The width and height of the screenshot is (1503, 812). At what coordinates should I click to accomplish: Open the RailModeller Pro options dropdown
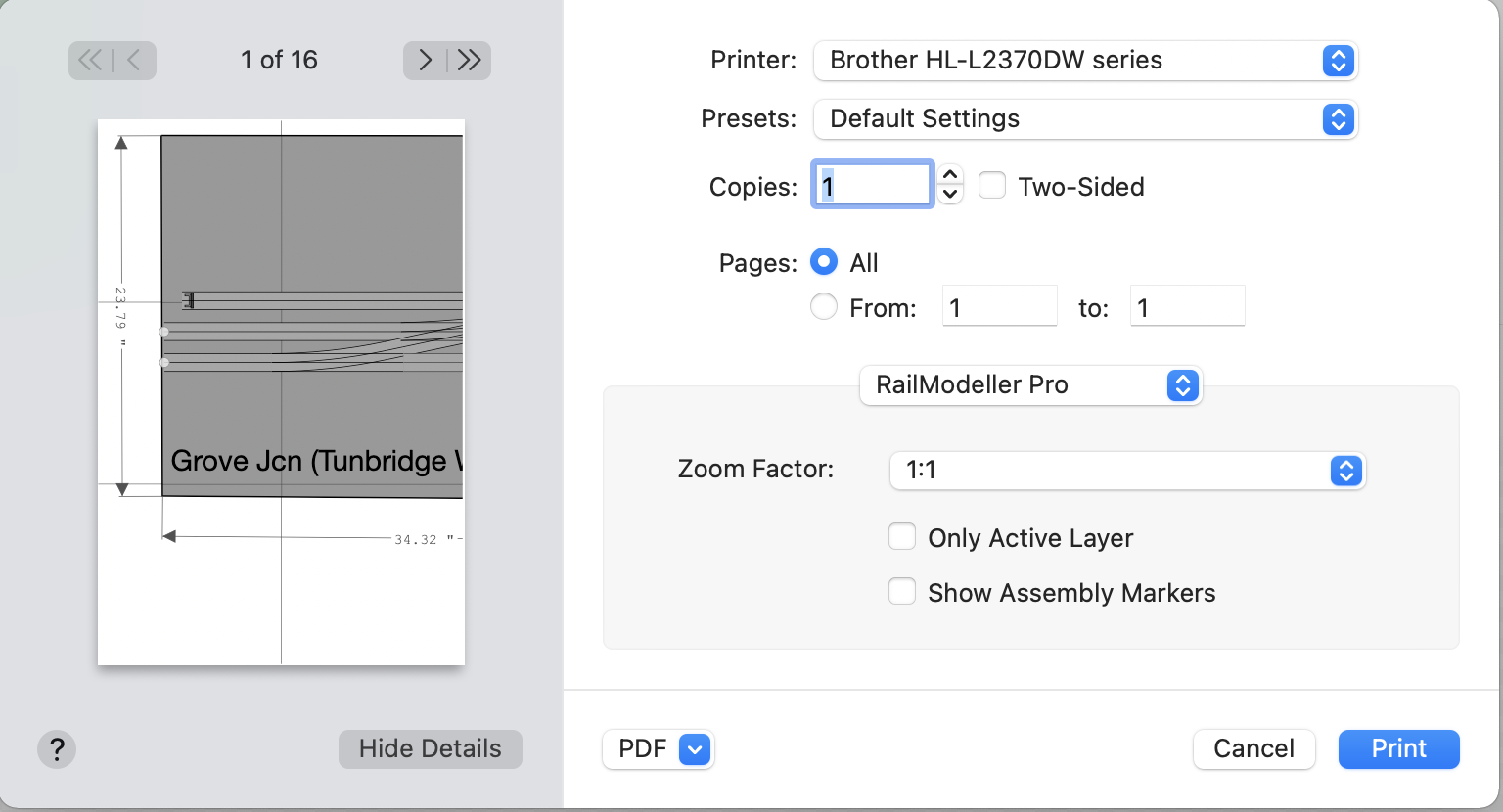[x=1030, y=385]
